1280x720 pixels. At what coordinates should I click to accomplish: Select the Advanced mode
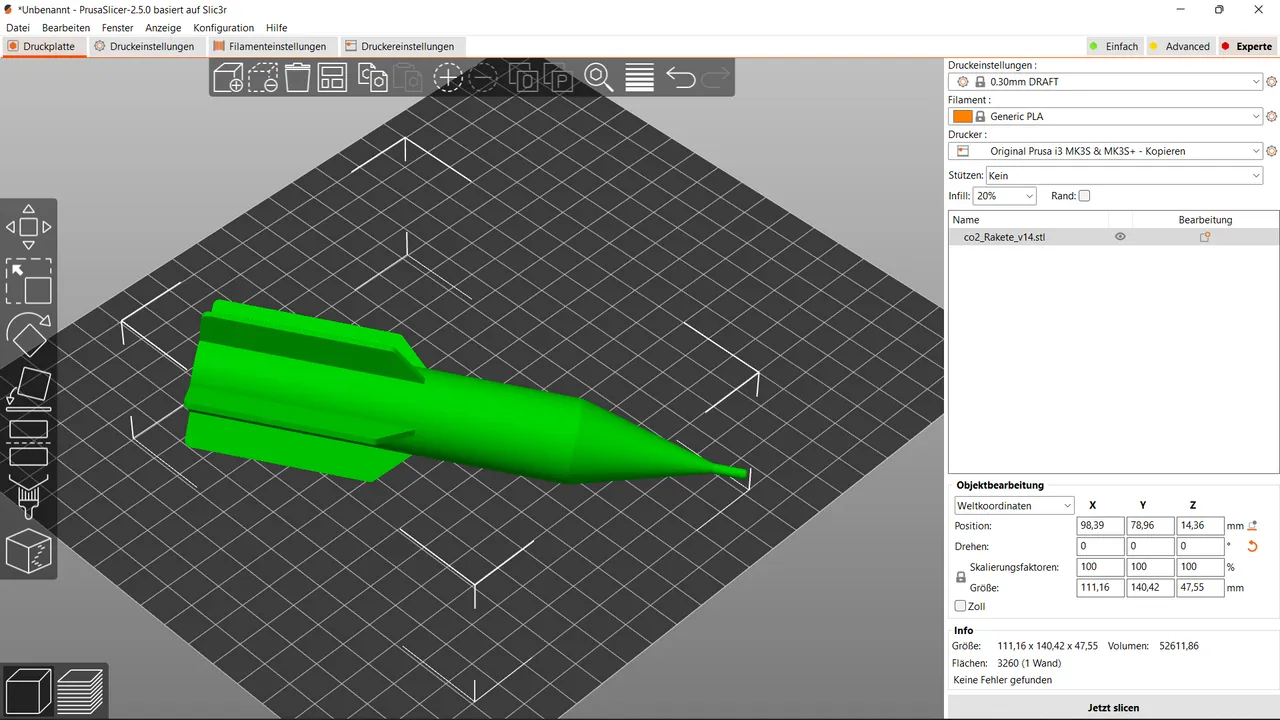[x=1179, y=46]
